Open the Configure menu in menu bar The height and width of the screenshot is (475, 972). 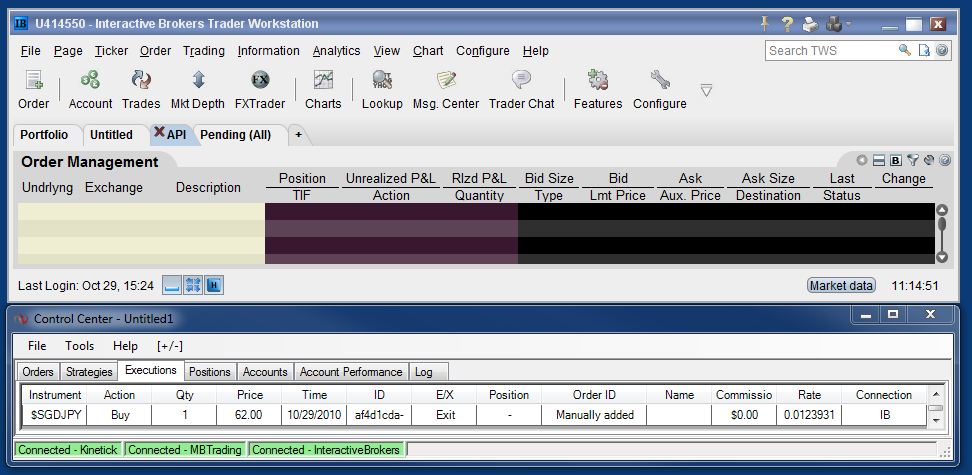coord(483,51)
